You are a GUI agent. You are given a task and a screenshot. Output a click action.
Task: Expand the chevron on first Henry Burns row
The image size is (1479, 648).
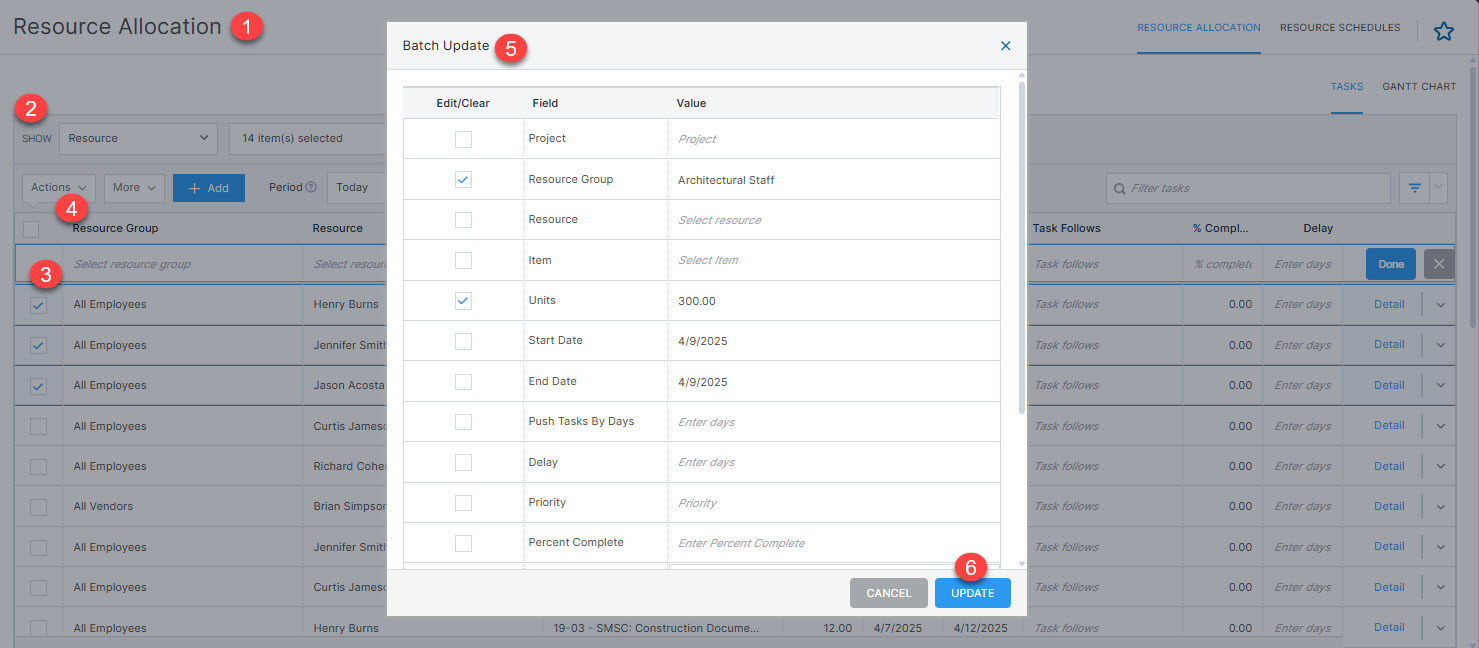[x=1440, y=305]
